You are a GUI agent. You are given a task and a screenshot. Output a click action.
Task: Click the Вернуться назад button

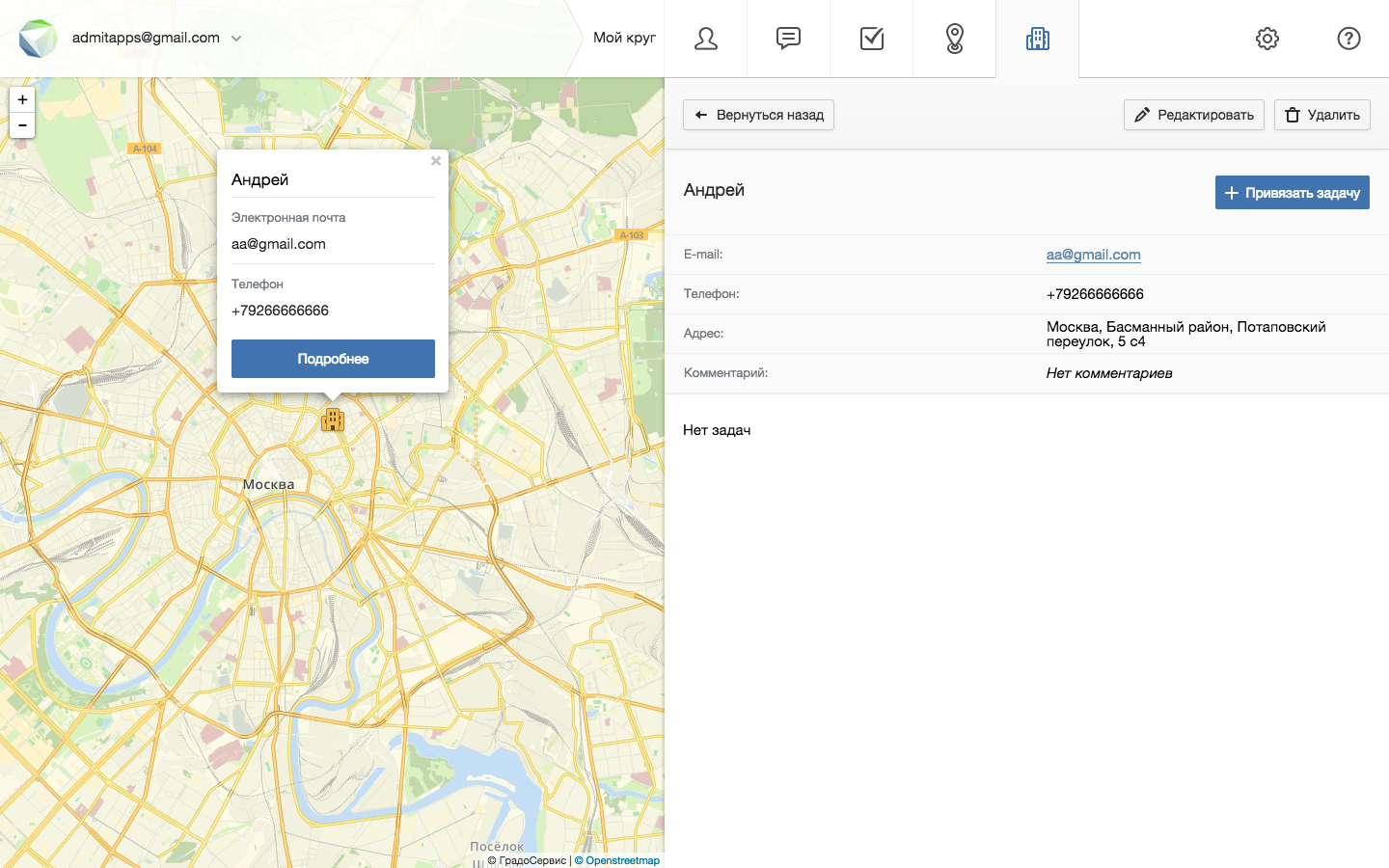(x=758, y=115)
